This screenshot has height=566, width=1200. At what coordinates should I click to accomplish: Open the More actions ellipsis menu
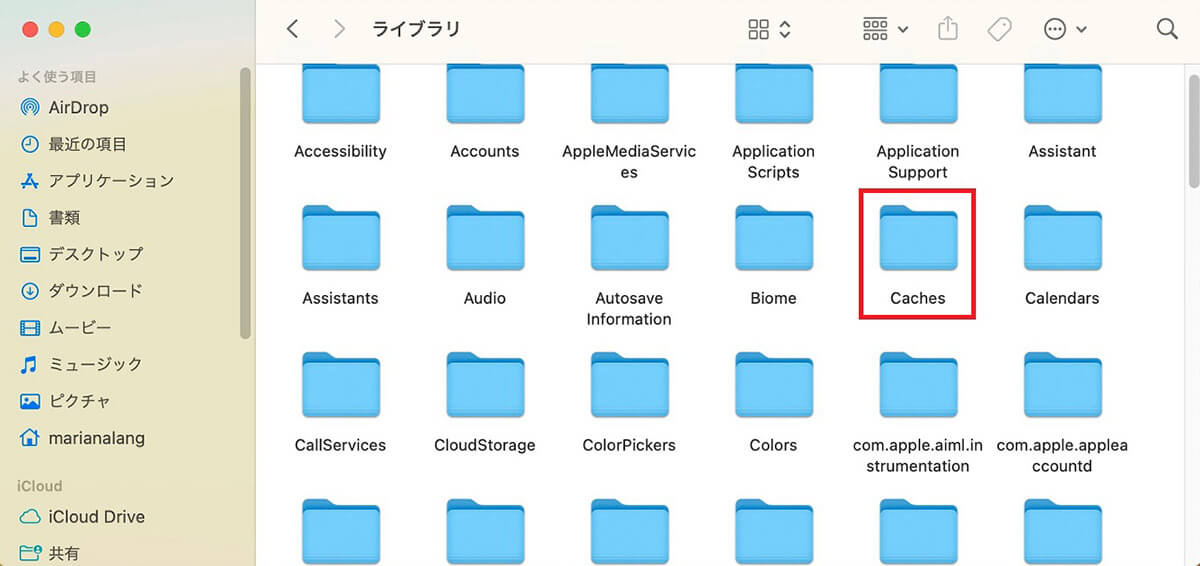point(1065,29)
